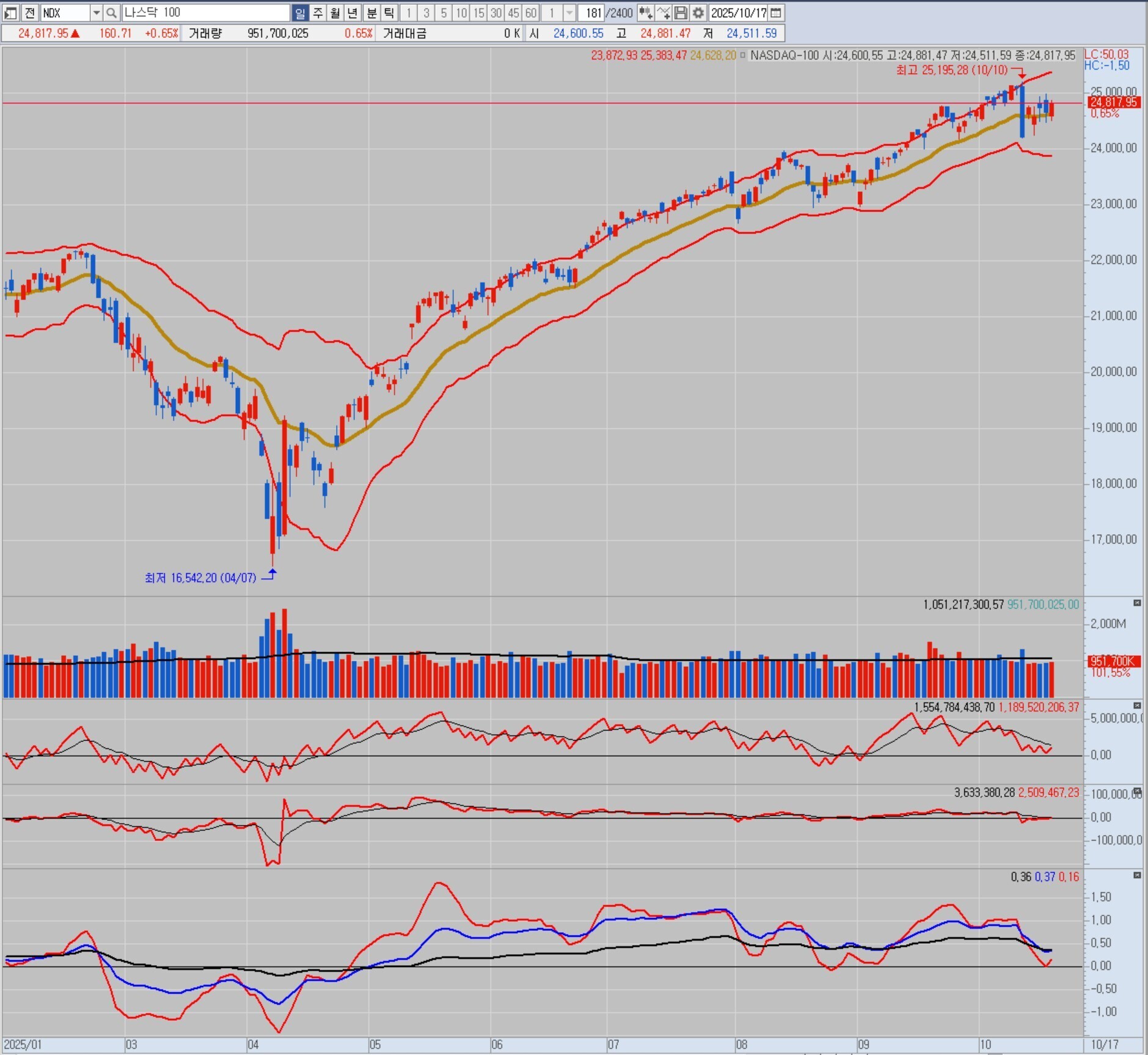Click the red current price level line
The width and height of the screenshot is (1148, 1055).
[x=543, y=103]
